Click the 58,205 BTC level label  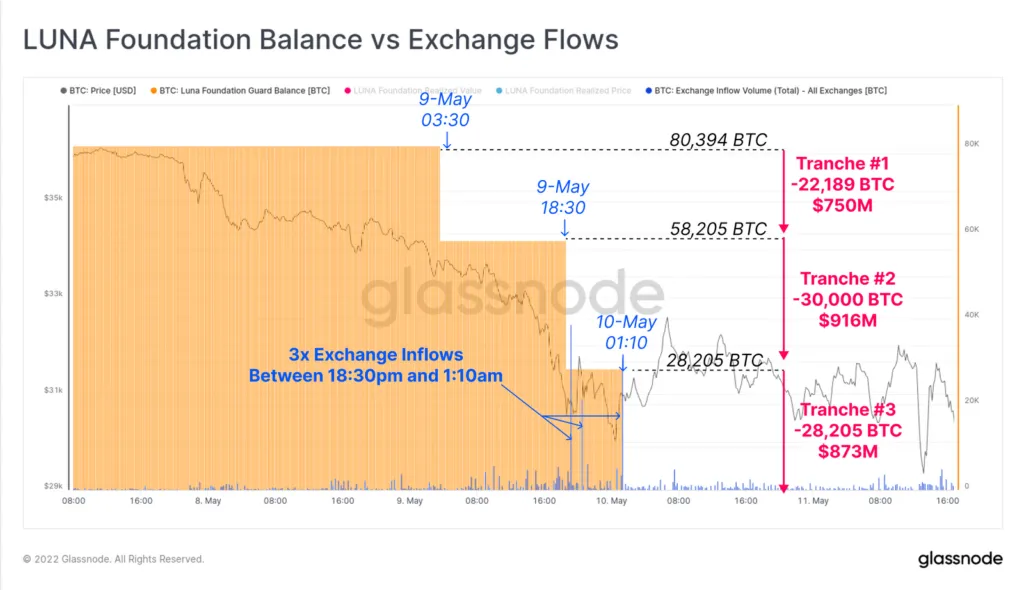[718, 229]
